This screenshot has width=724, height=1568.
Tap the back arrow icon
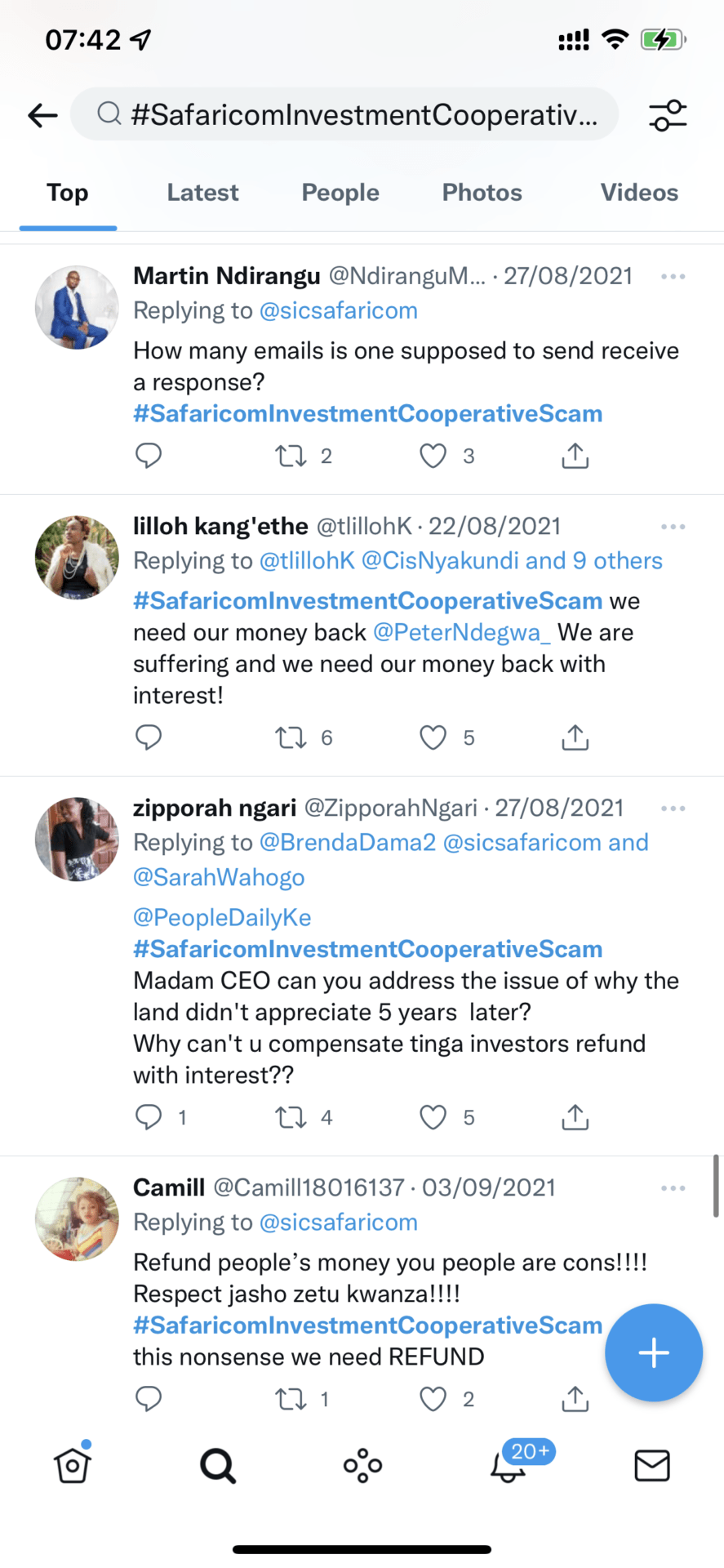point(42,115)
